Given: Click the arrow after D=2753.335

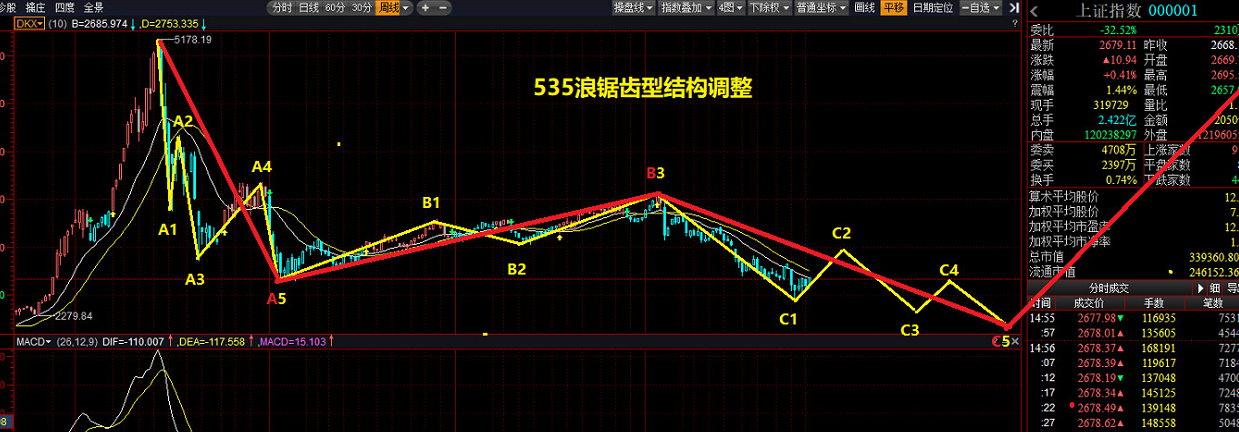Looking at the screenshot, I should coord(204,24).
